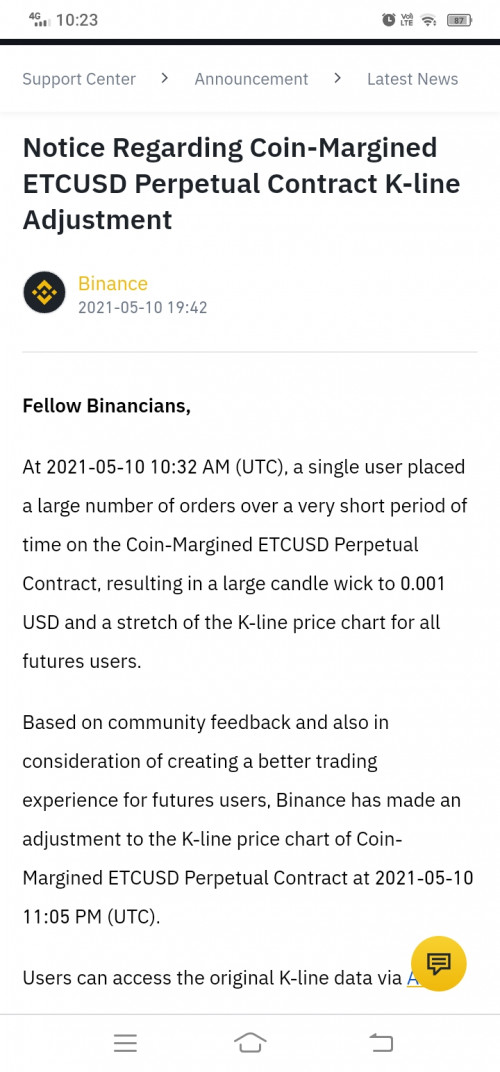Click the chevron after Support Center
The width and height of the screenshot is (500, 1072).
coord(164,79)
